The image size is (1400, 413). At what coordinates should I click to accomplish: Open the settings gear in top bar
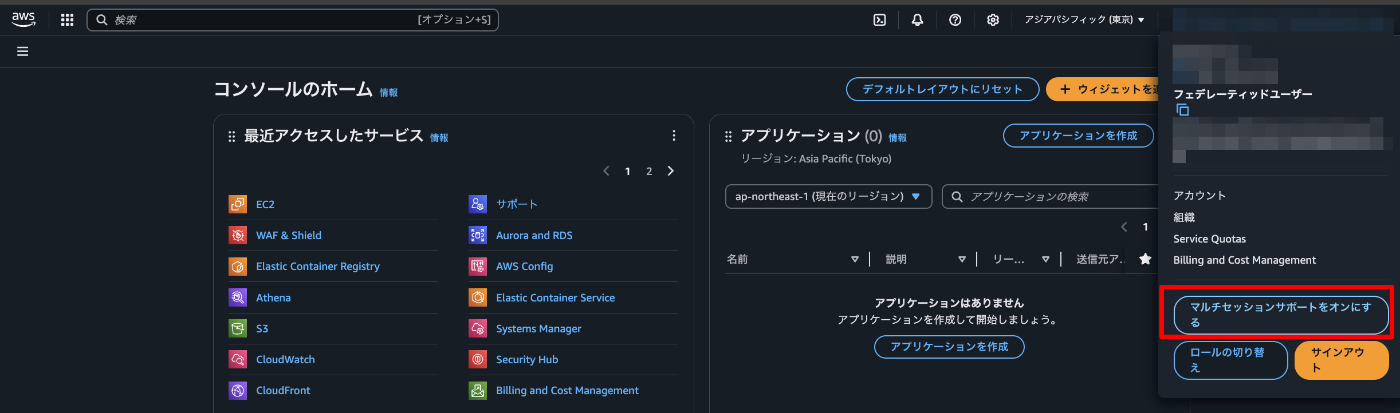(x=993, y=19)
